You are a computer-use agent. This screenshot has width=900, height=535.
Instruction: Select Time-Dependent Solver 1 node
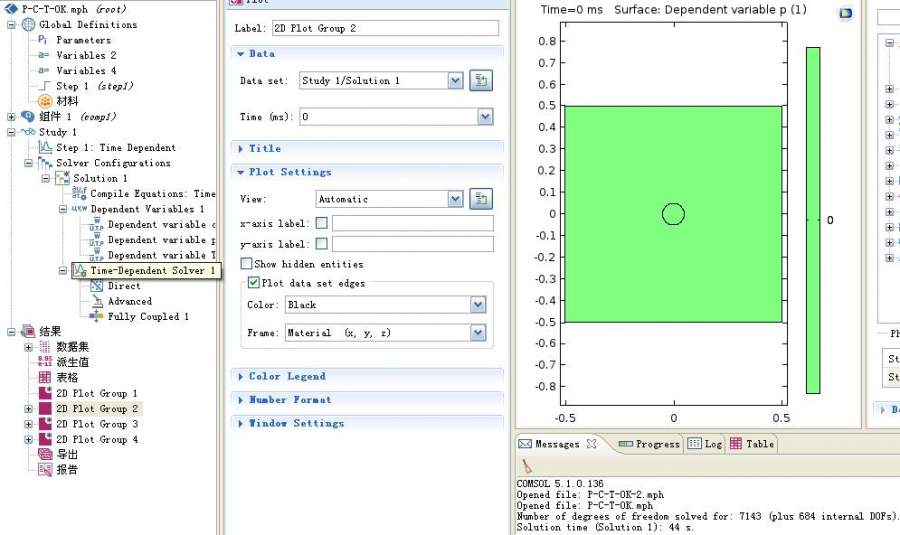pyautogui.click(x=153, y=270)
